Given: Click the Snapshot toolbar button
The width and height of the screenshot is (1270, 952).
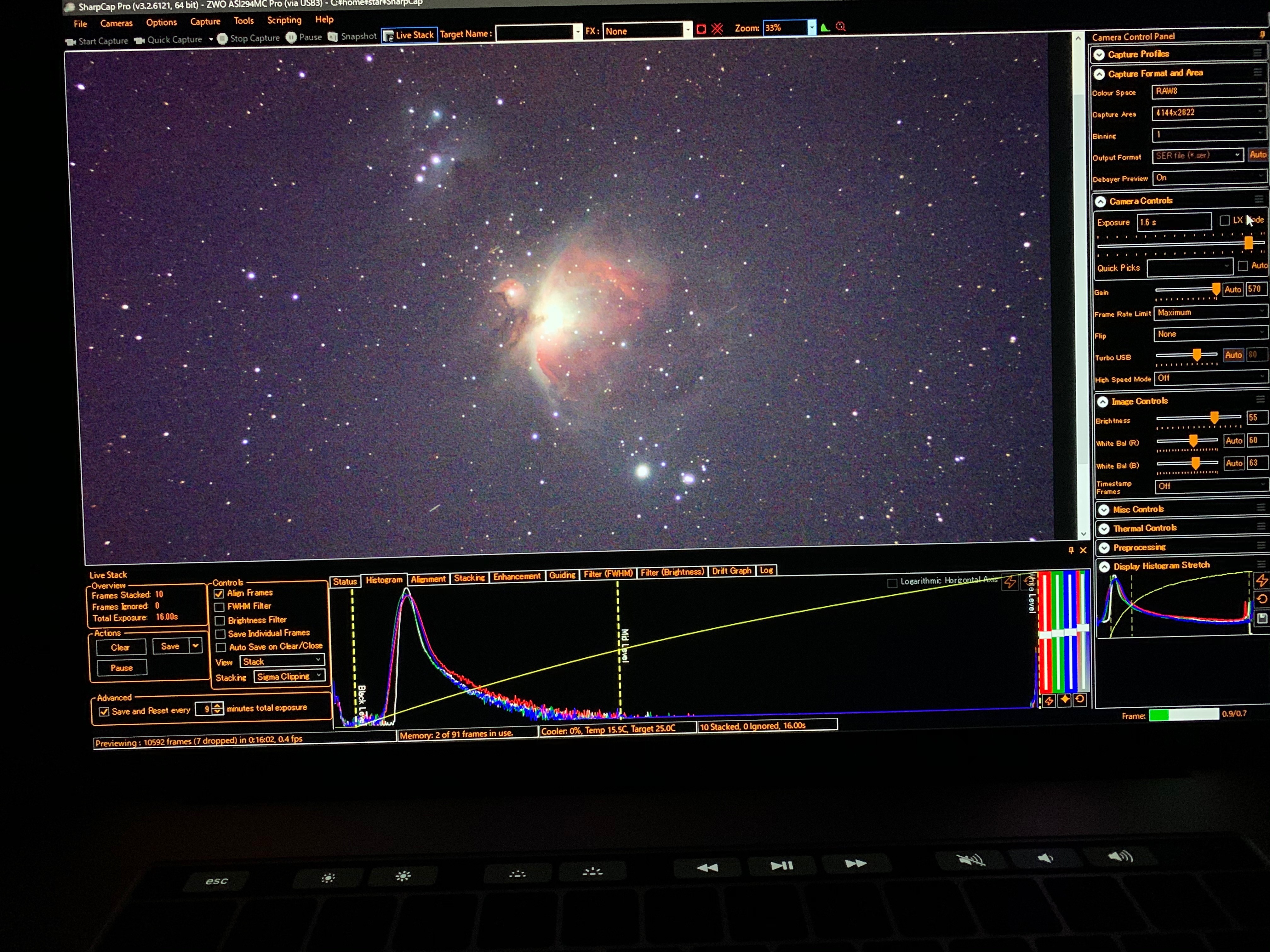Looking at the screenshot, I should [352, 36].
